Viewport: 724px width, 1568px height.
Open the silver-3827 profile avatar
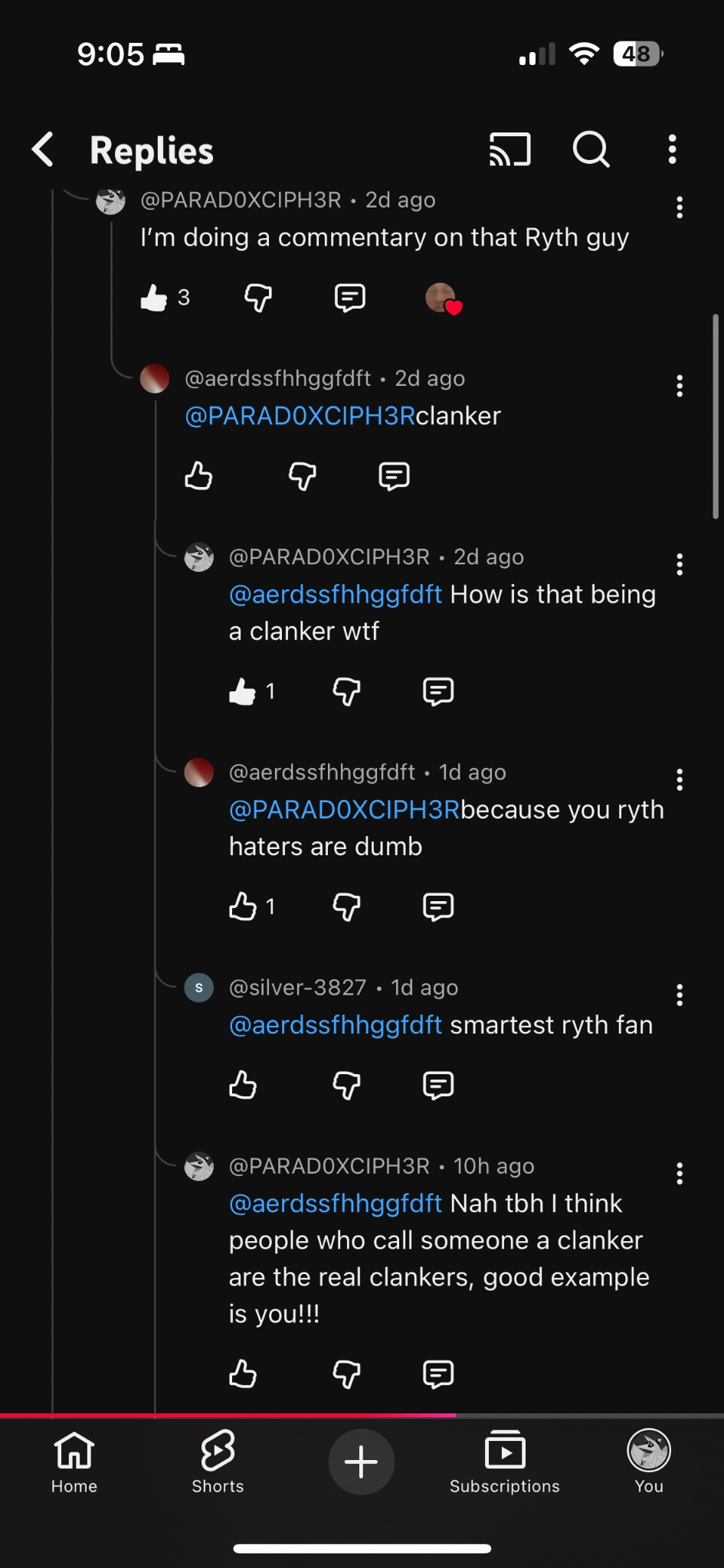(x=199, y=988)
